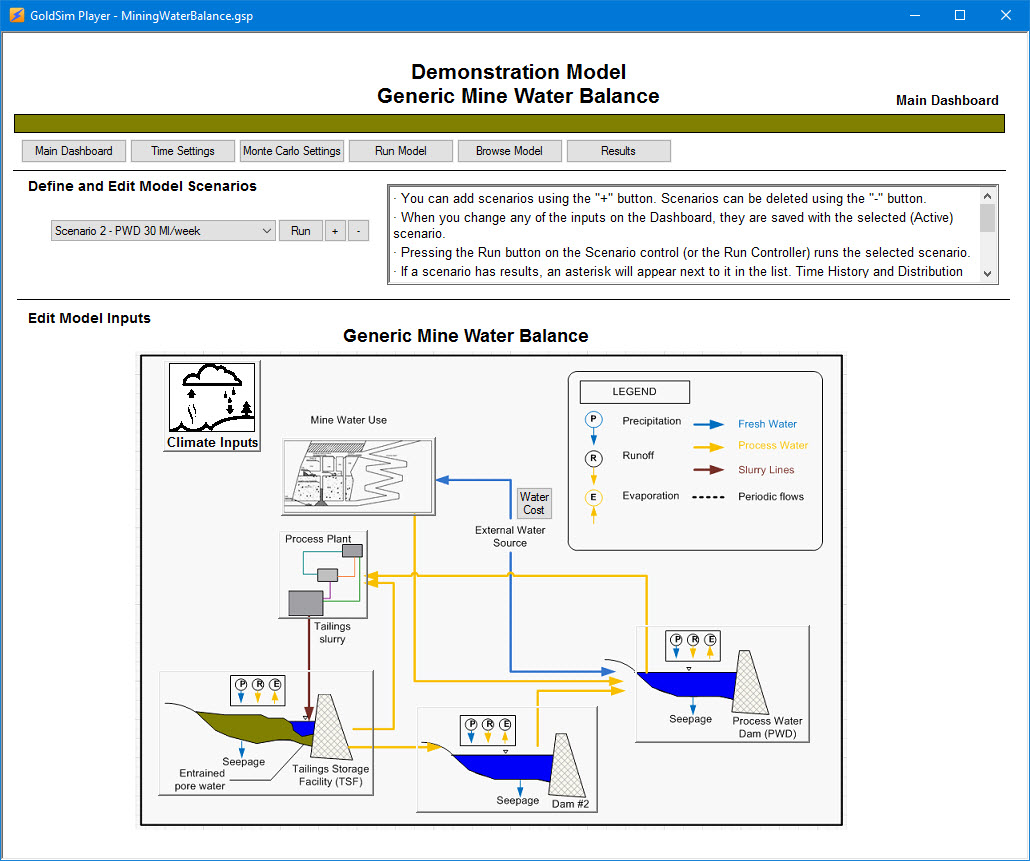The height and width of the screenshot is (861, 1030).
Task: Click the Mine Water Use facility graphic
Action: [x=358, y=475]
